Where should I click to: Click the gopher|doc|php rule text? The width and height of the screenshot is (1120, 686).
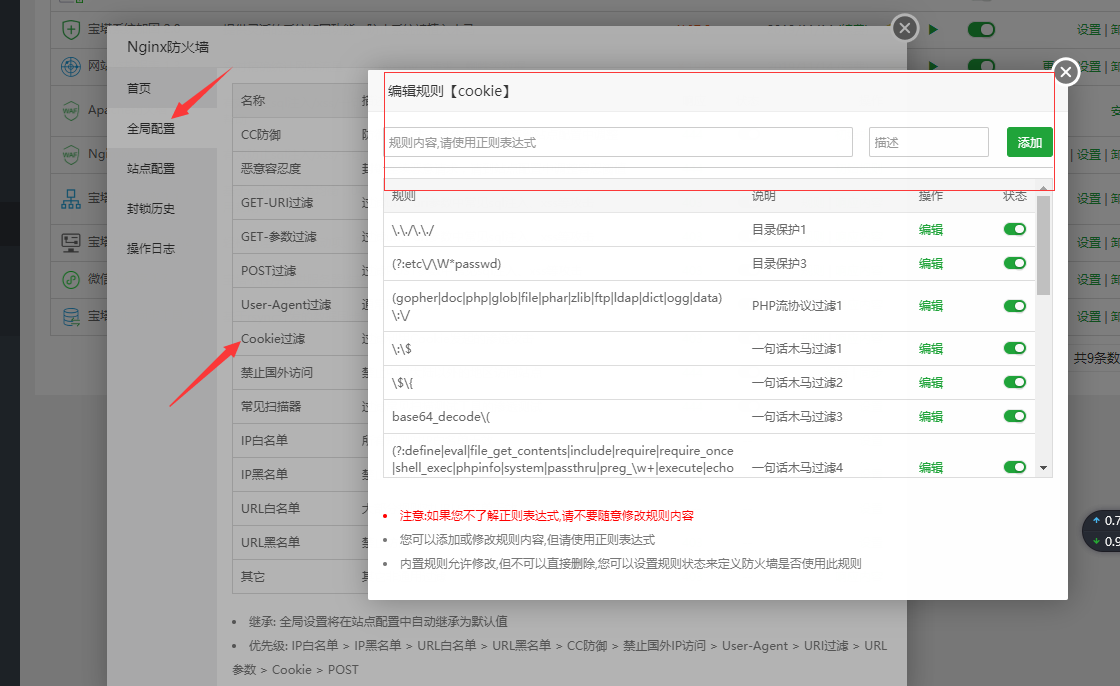[557, 306]
